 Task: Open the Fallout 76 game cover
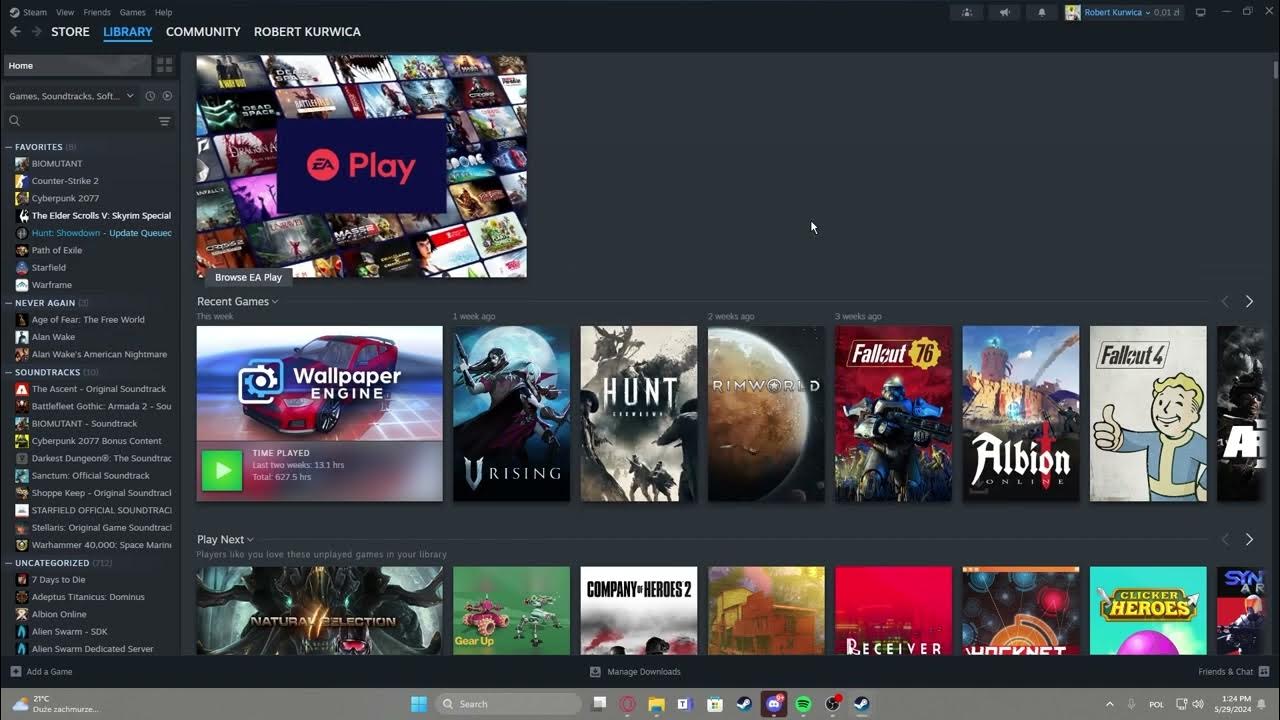pos(893,413)
